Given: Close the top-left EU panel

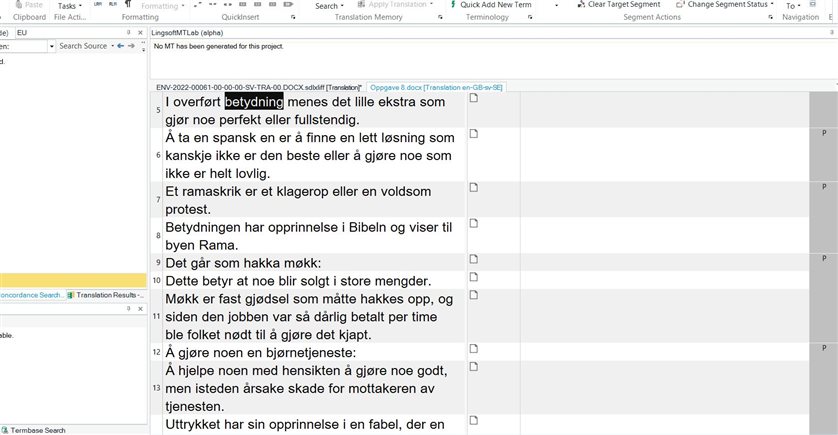Looking at the screenshot, I should coord(141,33).
